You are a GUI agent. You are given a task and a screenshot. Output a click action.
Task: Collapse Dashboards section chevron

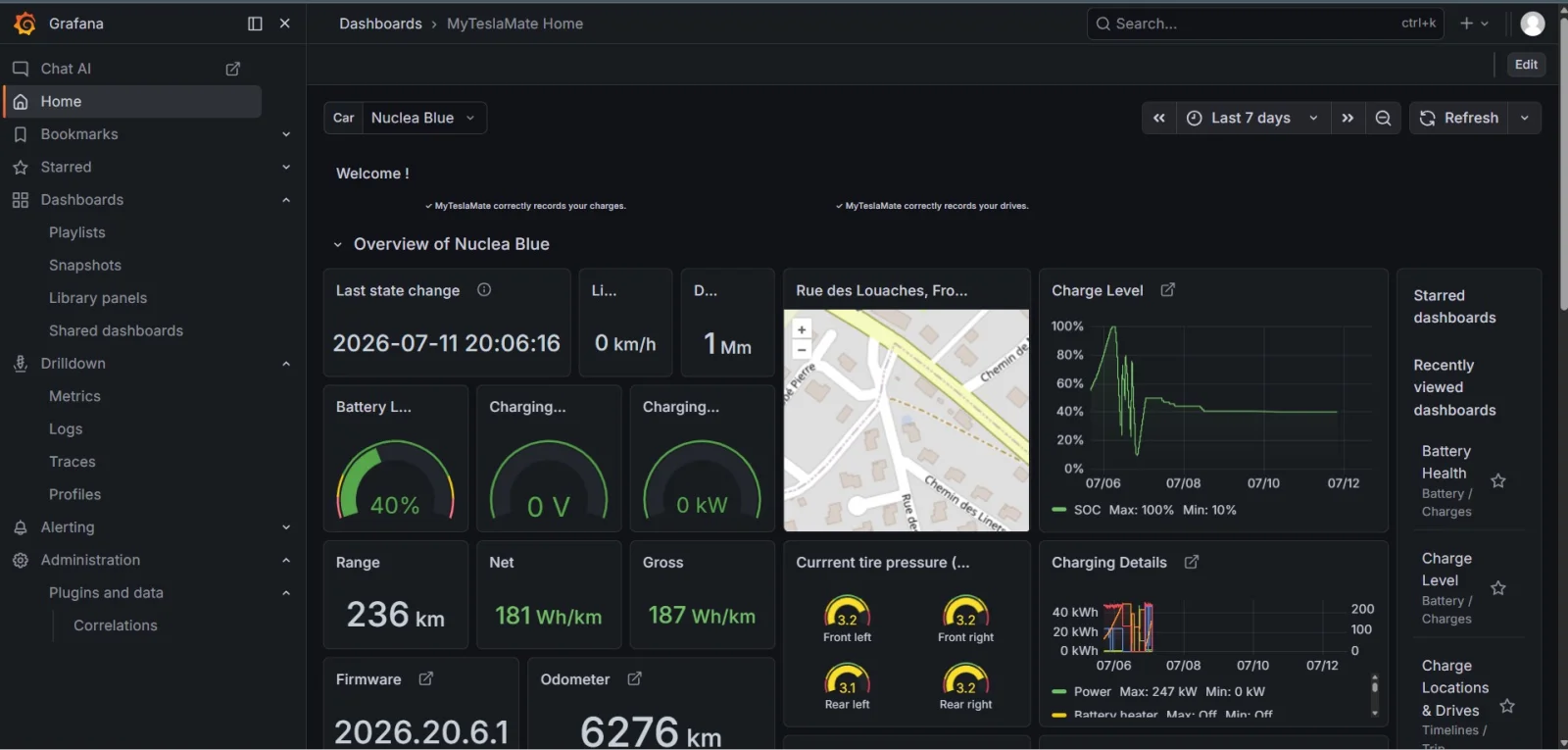pyautogui.click(x=286, y=200)
